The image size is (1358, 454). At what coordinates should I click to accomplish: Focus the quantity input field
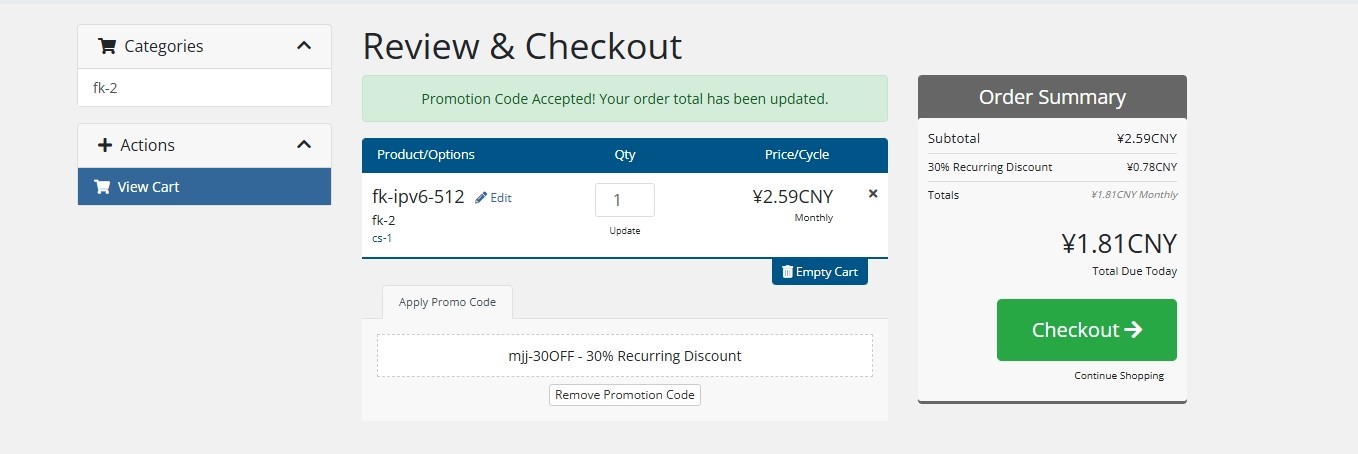(625, 200)
